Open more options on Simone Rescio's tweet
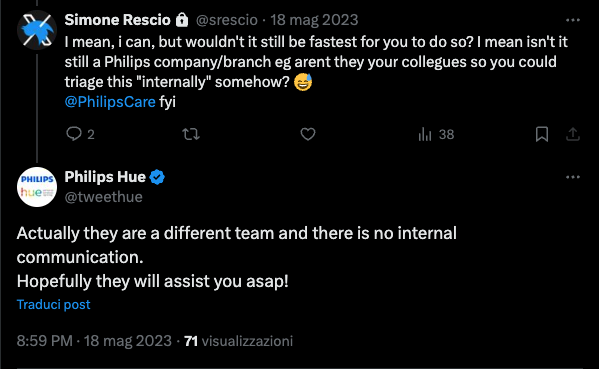This screenshot has height=369, width=599. (573, 20)
